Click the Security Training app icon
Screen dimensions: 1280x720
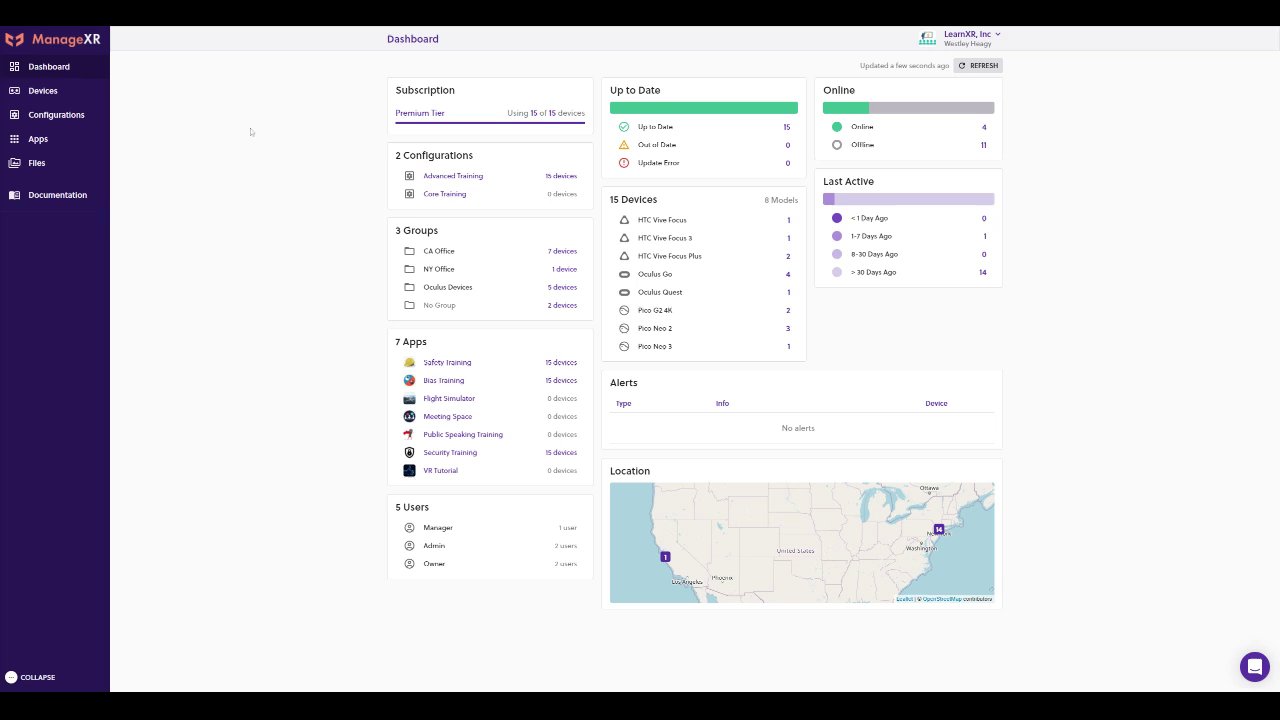(x=409, y=452)
